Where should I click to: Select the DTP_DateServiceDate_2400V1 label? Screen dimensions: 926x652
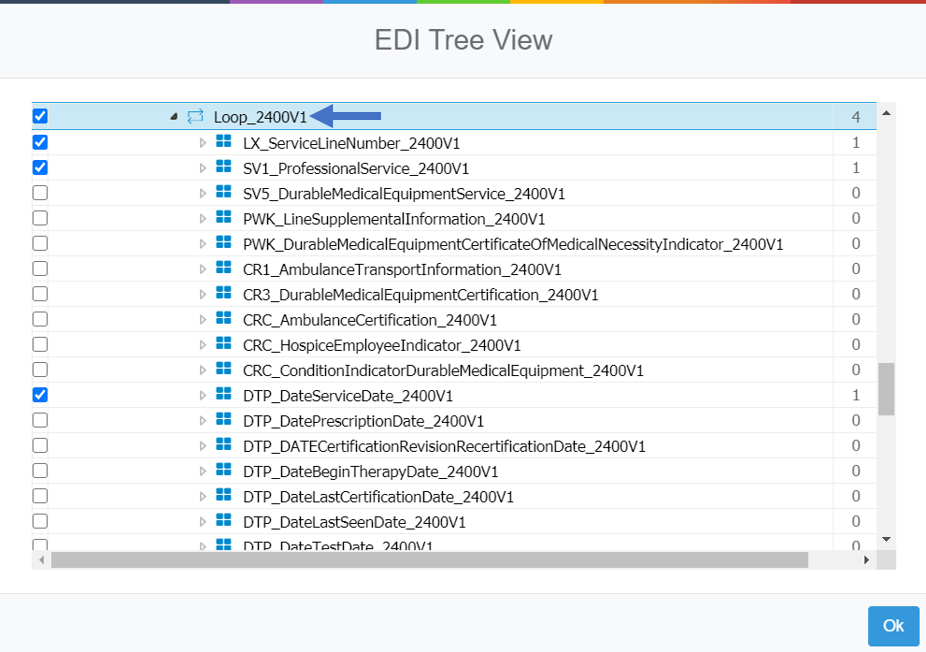coord(348,396)
